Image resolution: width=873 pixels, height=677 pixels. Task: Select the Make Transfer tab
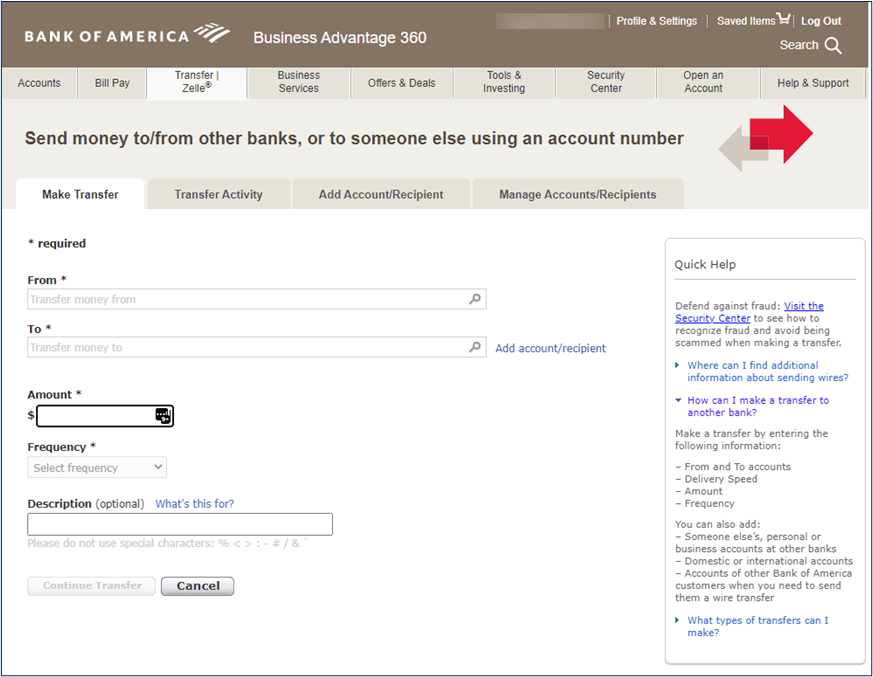point(80,194)
